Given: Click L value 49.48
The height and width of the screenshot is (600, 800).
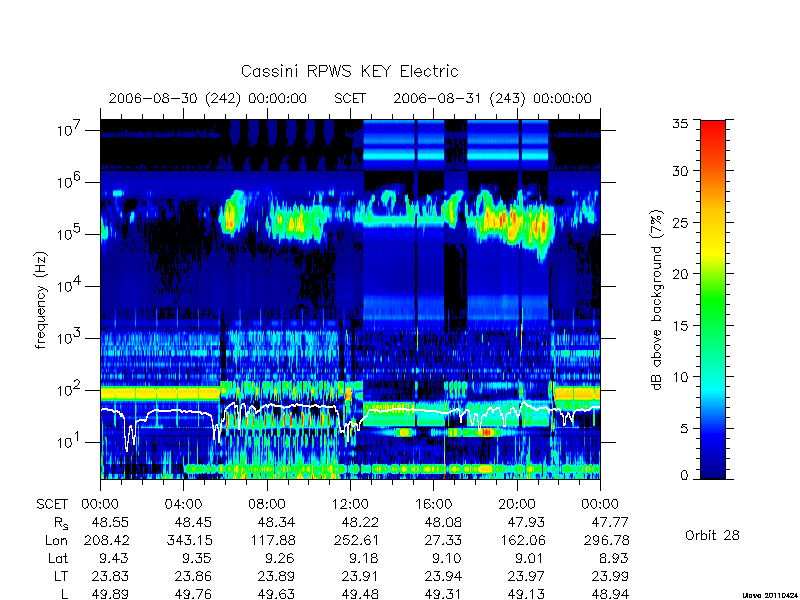Looking at the screenshot, I should [x=360, y=594].
